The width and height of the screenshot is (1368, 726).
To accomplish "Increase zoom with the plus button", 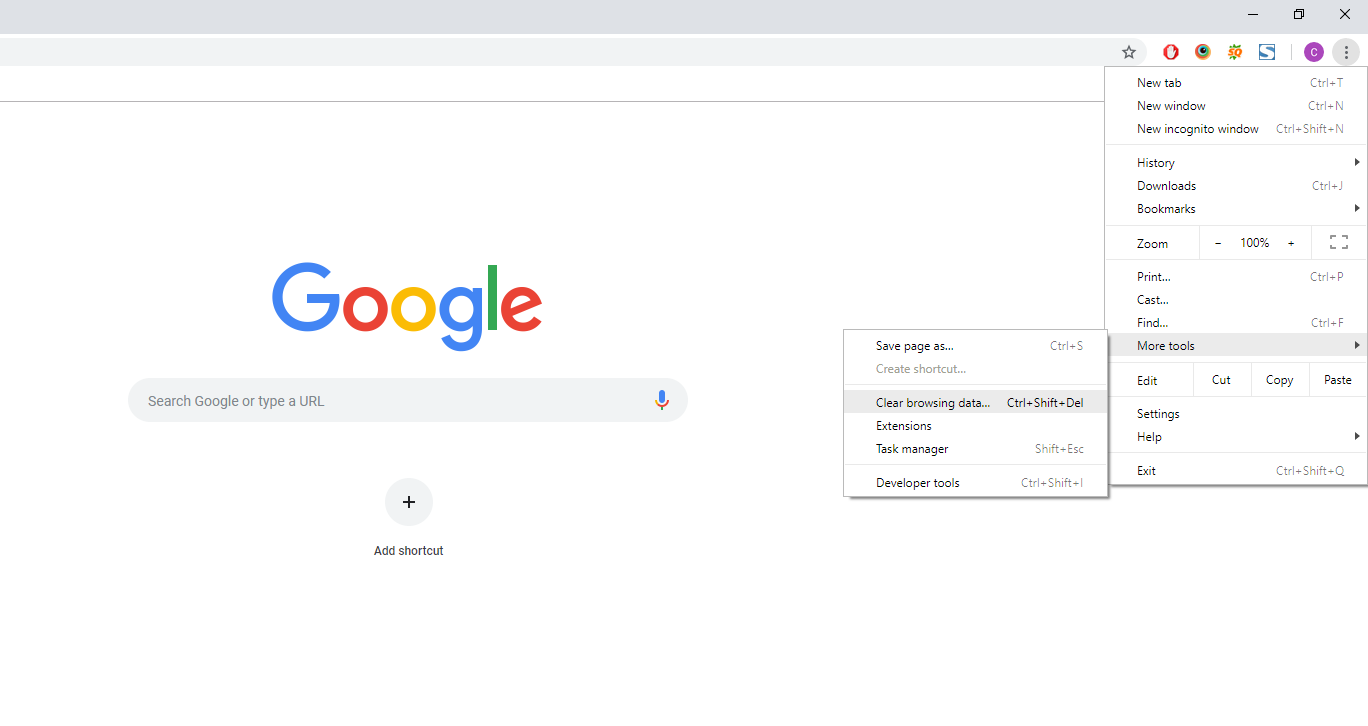I will tap(1291, 243).
